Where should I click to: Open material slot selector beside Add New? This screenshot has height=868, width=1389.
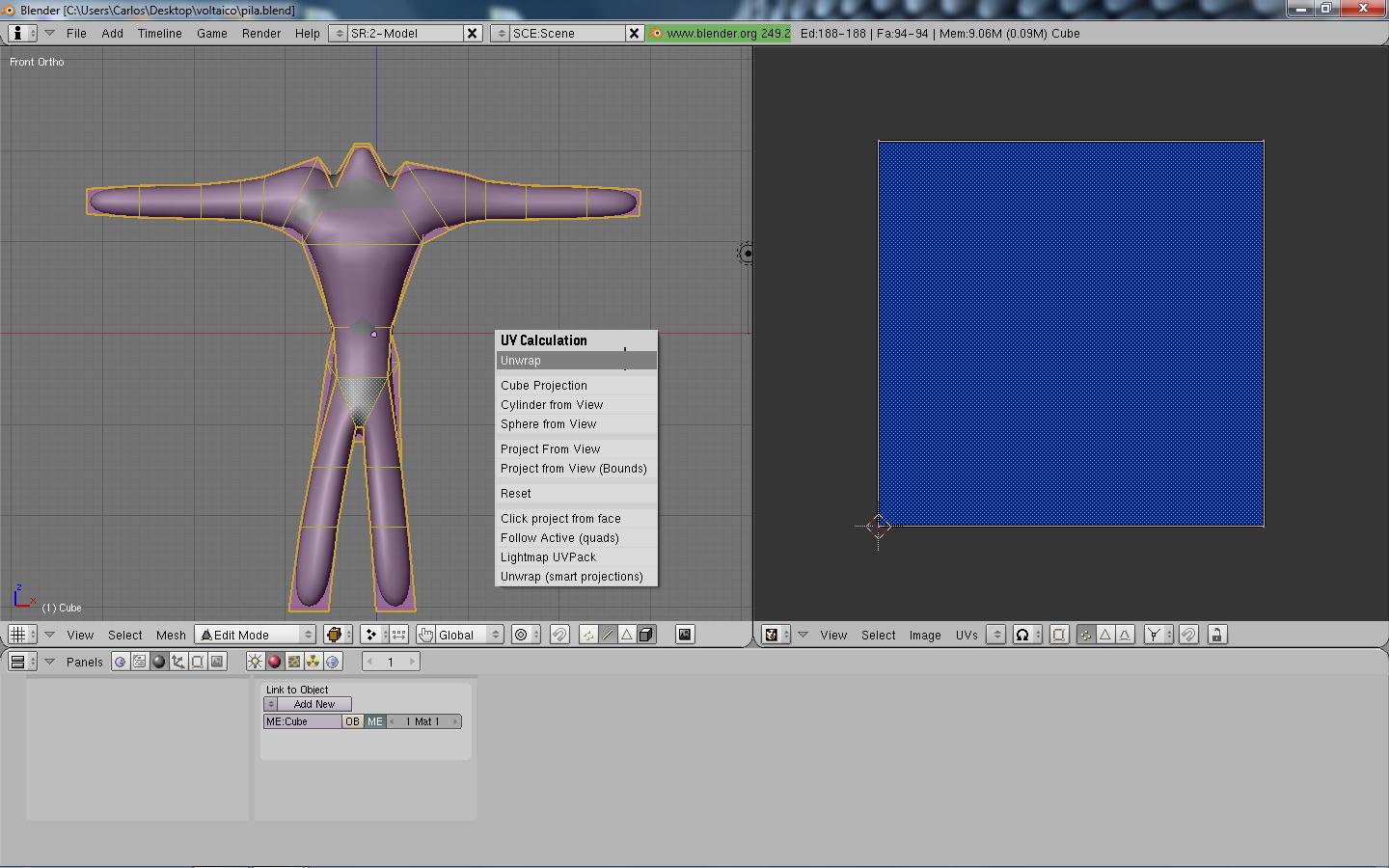271,704
